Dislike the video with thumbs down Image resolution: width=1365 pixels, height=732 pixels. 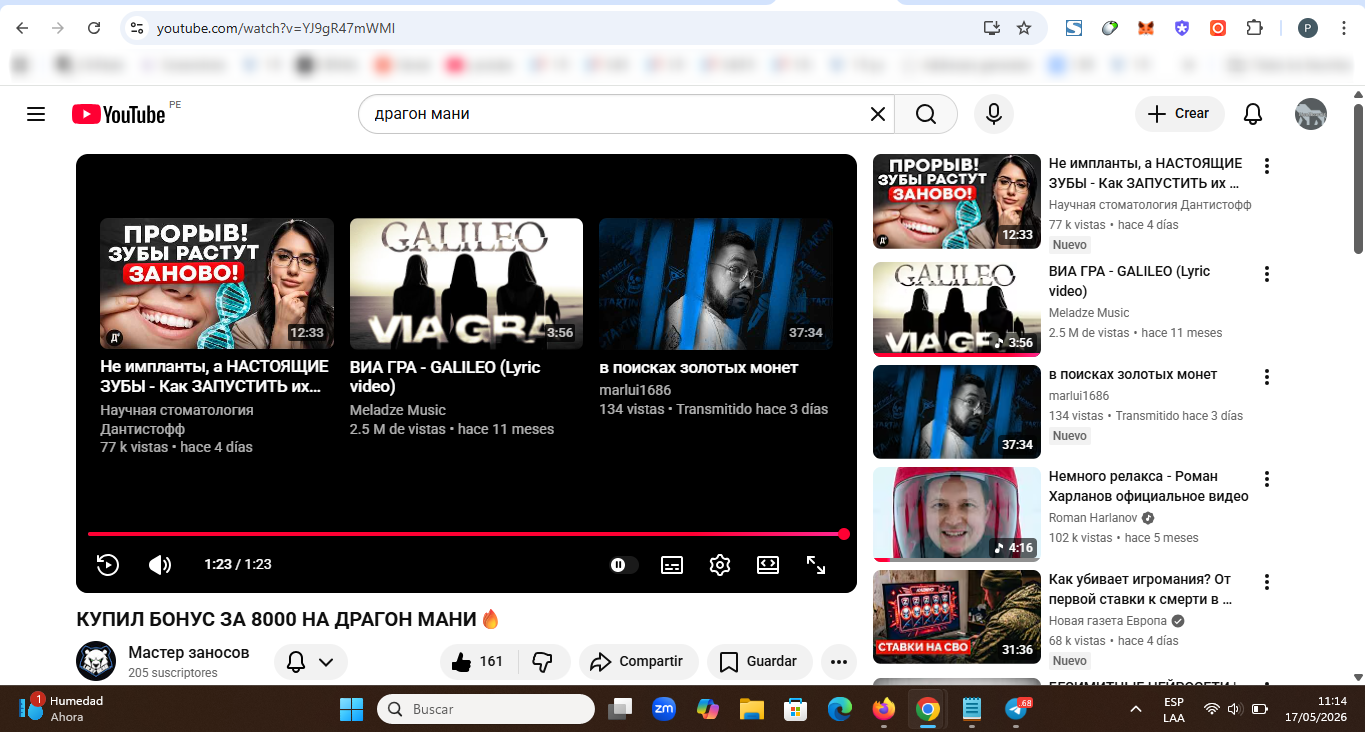click(x=544, y=662)
